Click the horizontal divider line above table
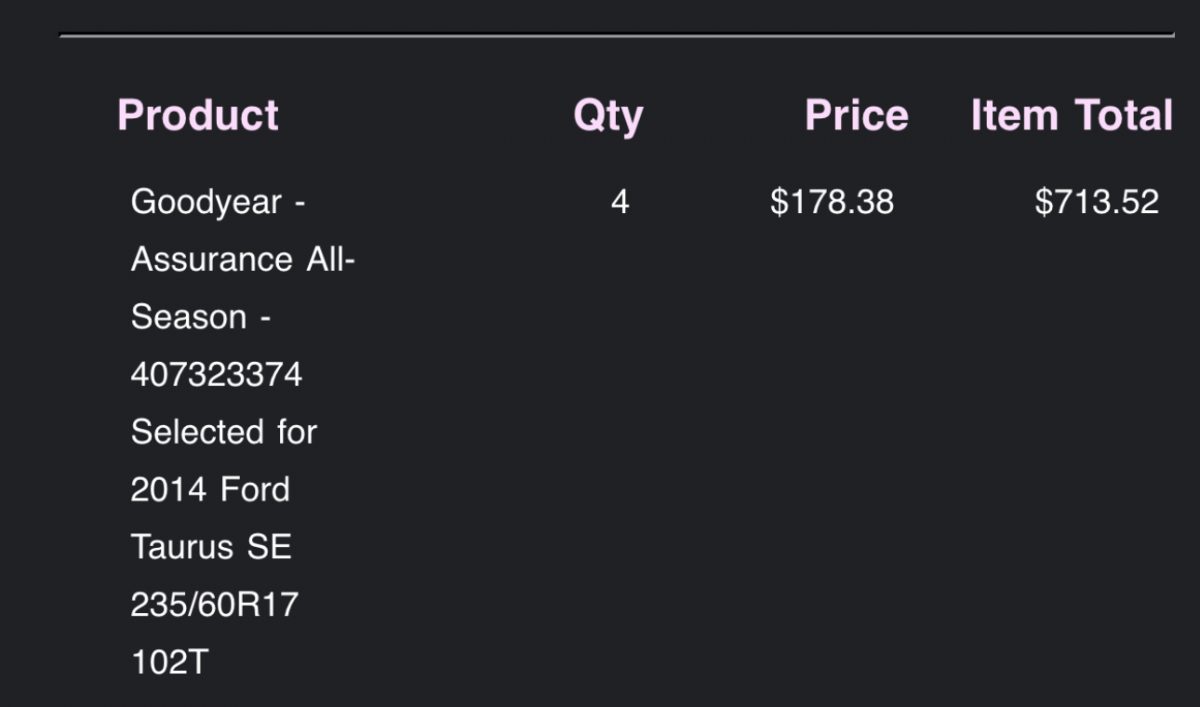Screen dimensions: 1200x707 616,35
